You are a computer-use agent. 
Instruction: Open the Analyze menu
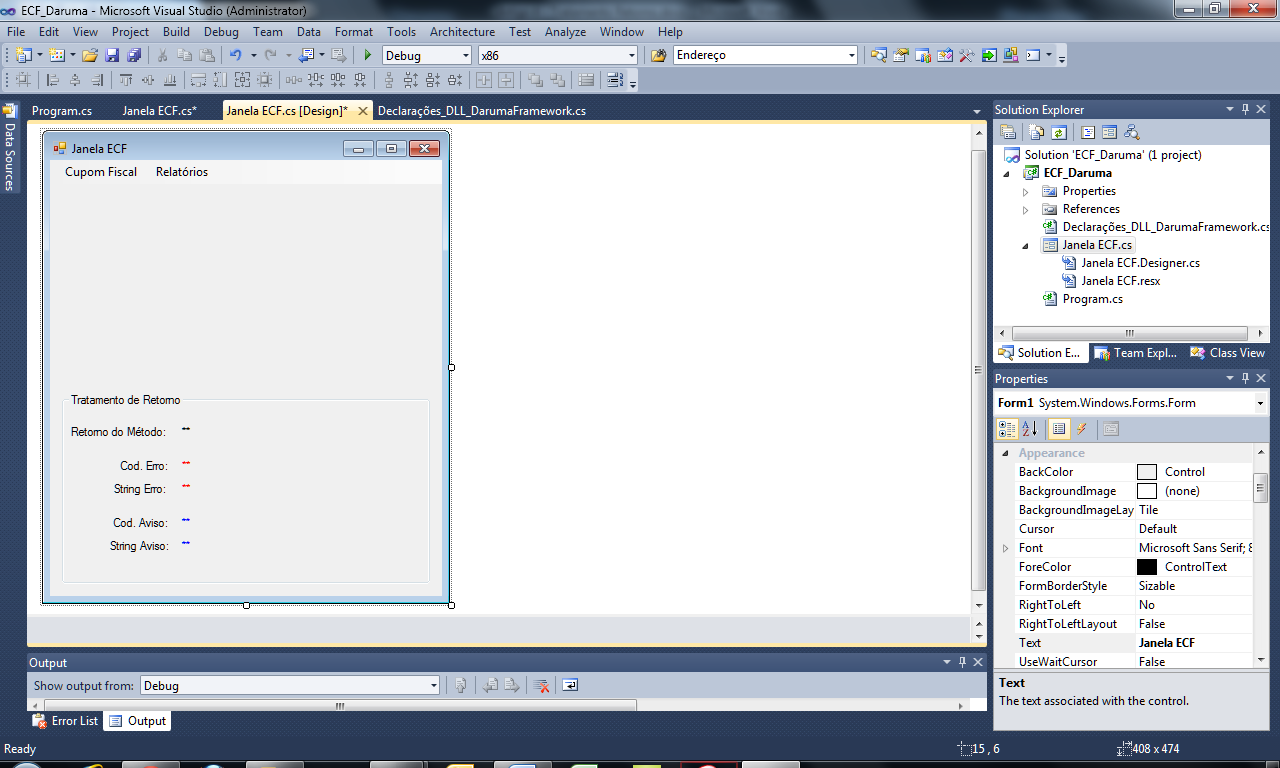tap(565, 32)
